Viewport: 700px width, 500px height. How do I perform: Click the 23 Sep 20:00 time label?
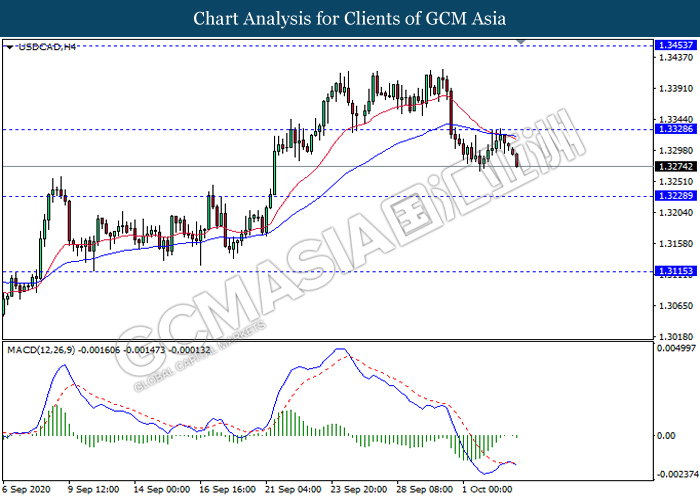coord(359,490)
